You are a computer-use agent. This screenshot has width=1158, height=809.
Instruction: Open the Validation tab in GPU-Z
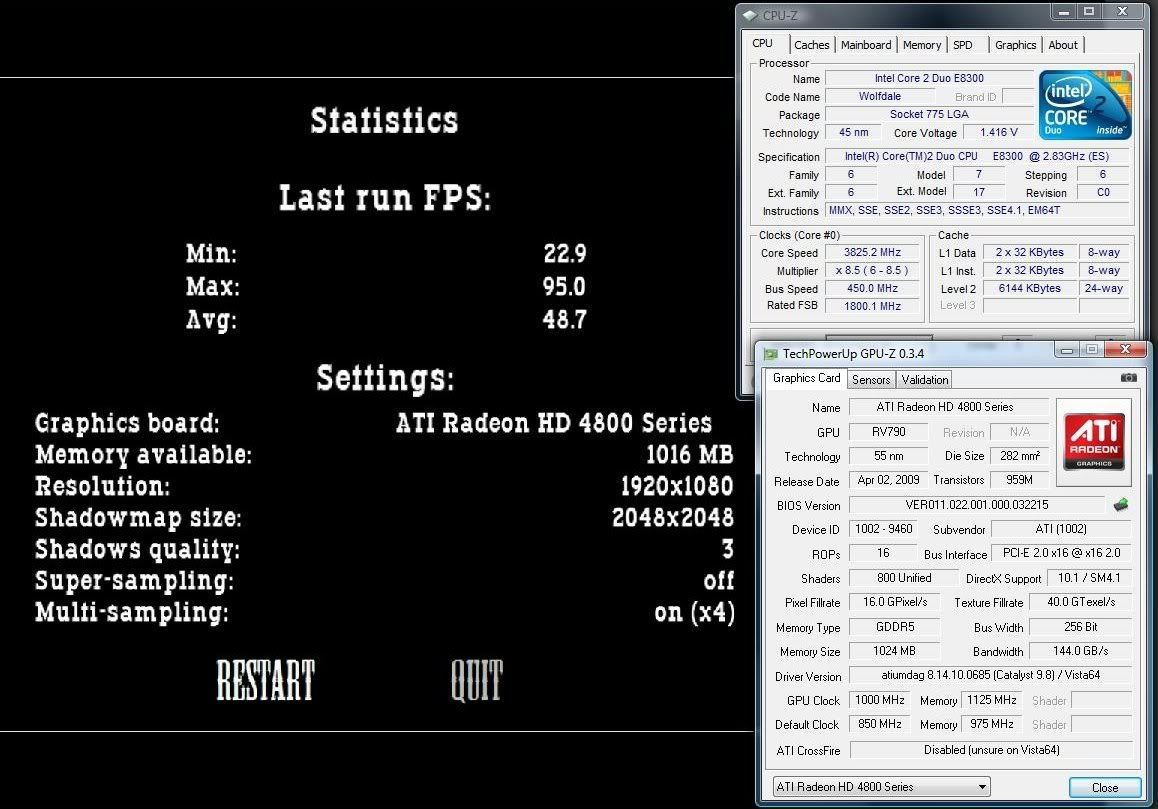[925, 380]
